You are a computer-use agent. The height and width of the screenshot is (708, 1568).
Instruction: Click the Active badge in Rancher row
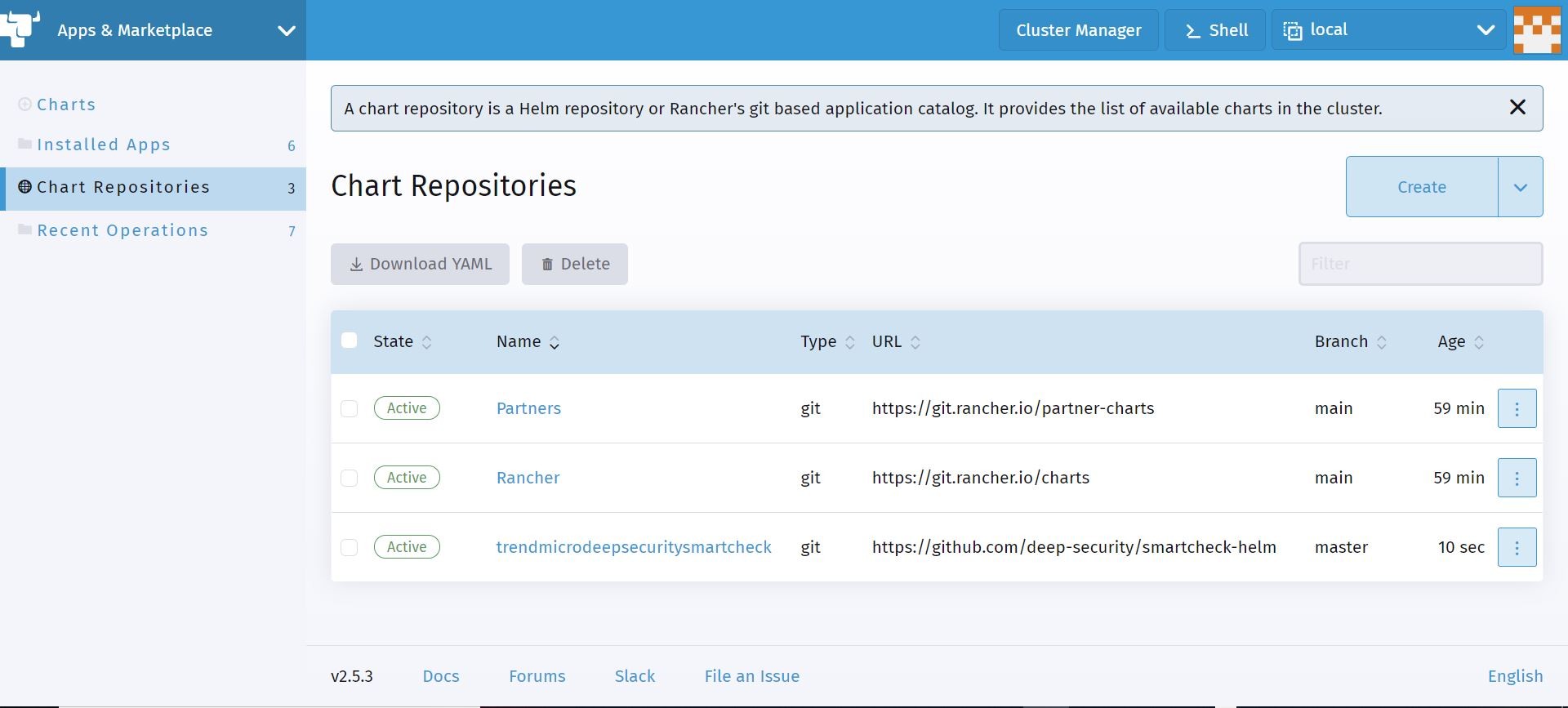click(x=407, y=478)
